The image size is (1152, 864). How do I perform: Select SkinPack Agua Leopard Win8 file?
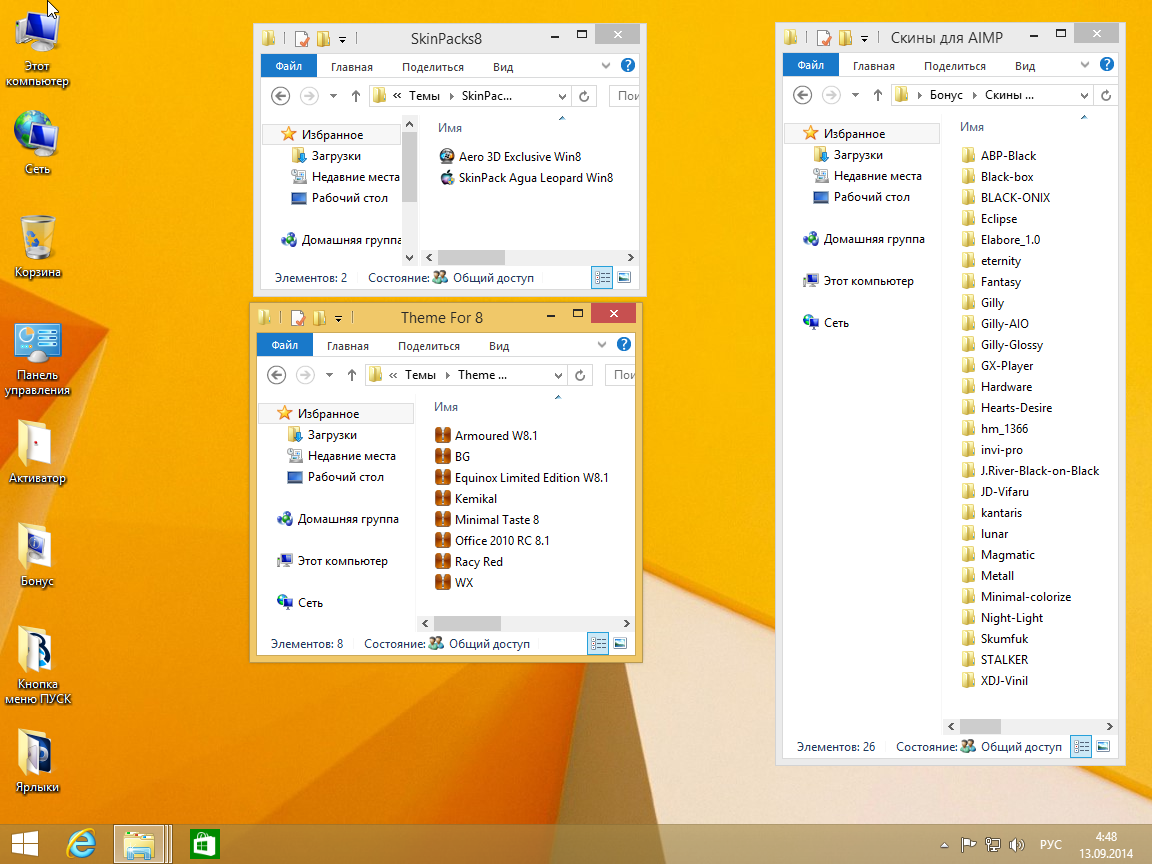pyautogui.click(x=526, y=178)
